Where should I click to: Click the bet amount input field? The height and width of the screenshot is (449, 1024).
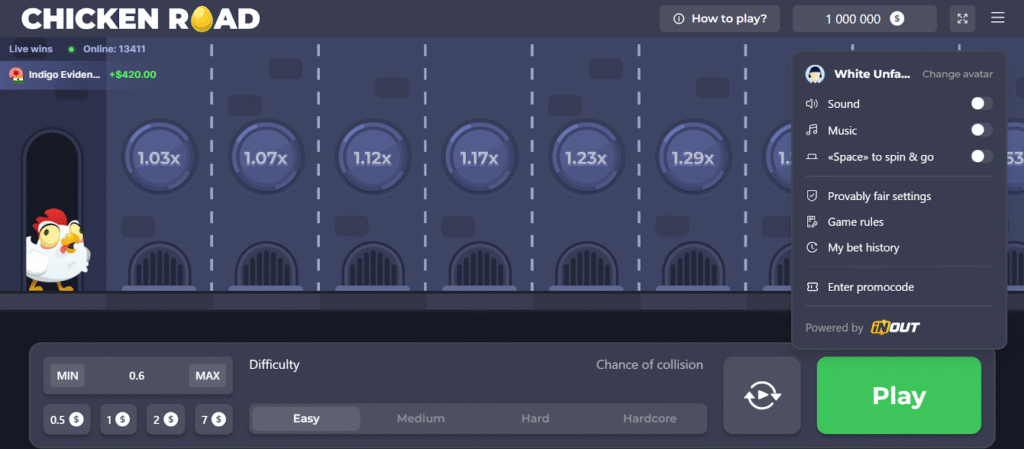[137, 376]
